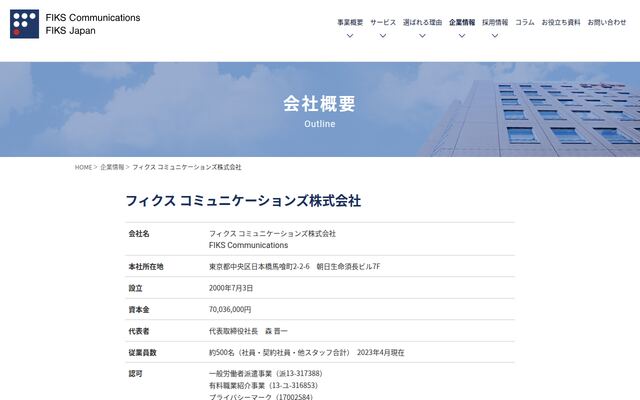The image size is (640, 400).
Task: Expand the chevron under 採用情報
Action: click(x=495, y=36)
